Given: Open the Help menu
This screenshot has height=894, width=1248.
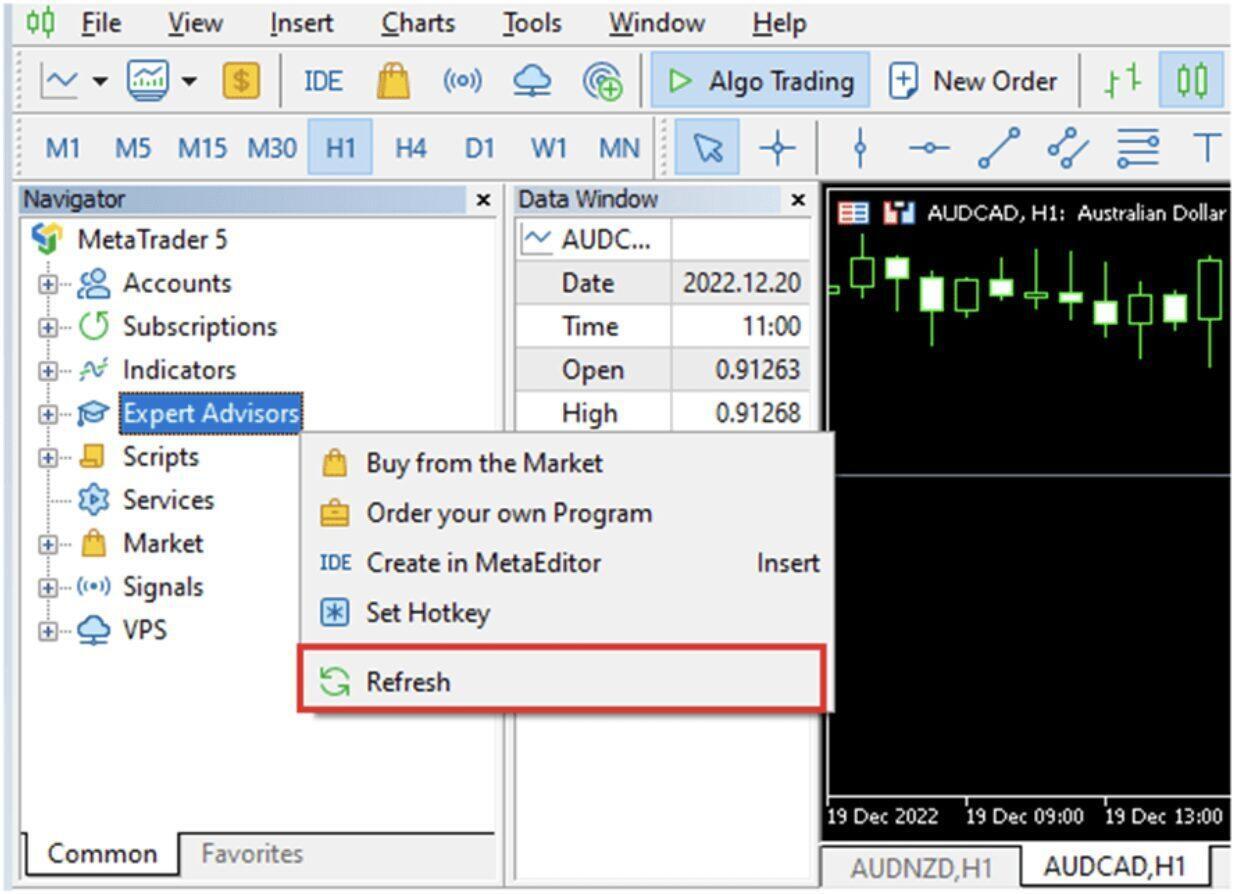Looking at the screenshot, I should coord(779,22).
